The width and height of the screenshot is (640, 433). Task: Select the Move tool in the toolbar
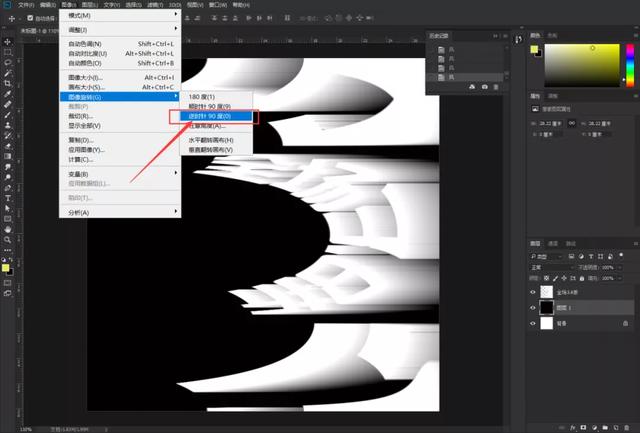8,41
